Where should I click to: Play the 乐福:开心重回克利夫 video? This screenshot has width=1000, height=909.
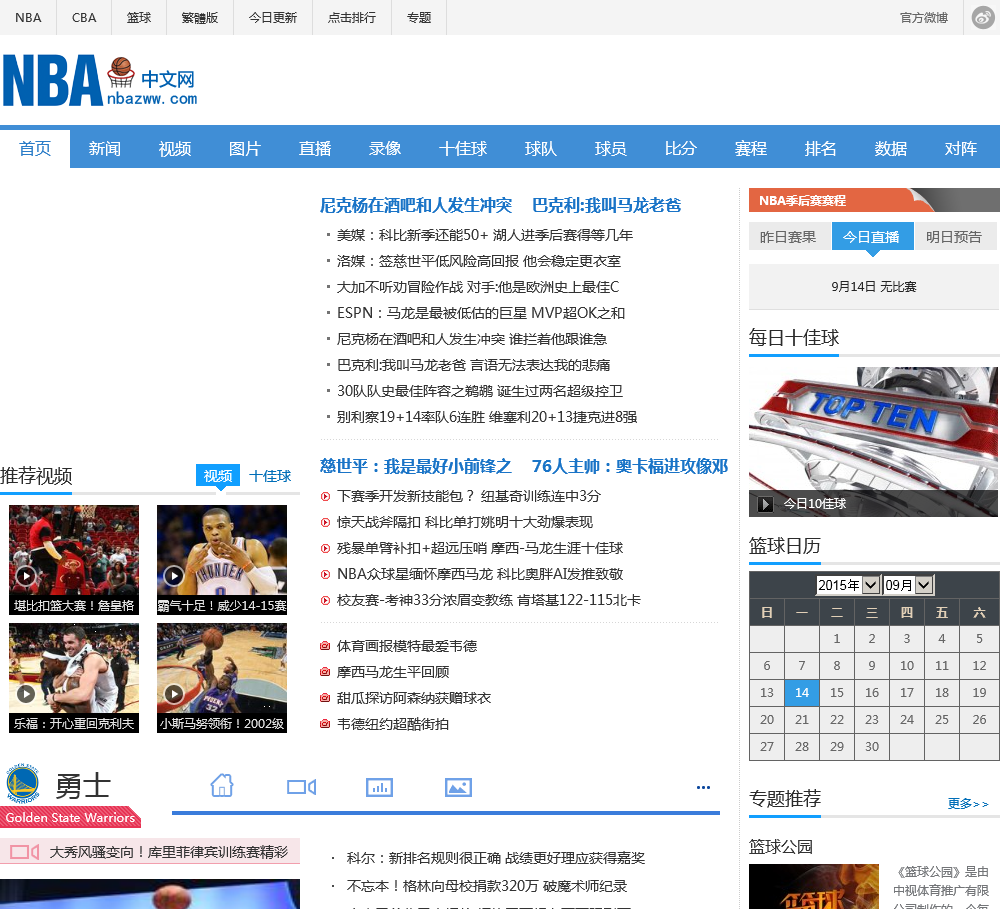(x=74, y=677)
